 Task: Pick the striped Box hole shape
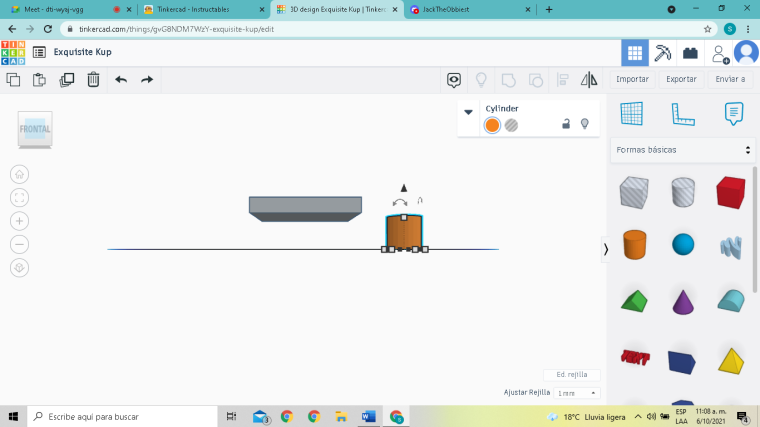(634, 192)
